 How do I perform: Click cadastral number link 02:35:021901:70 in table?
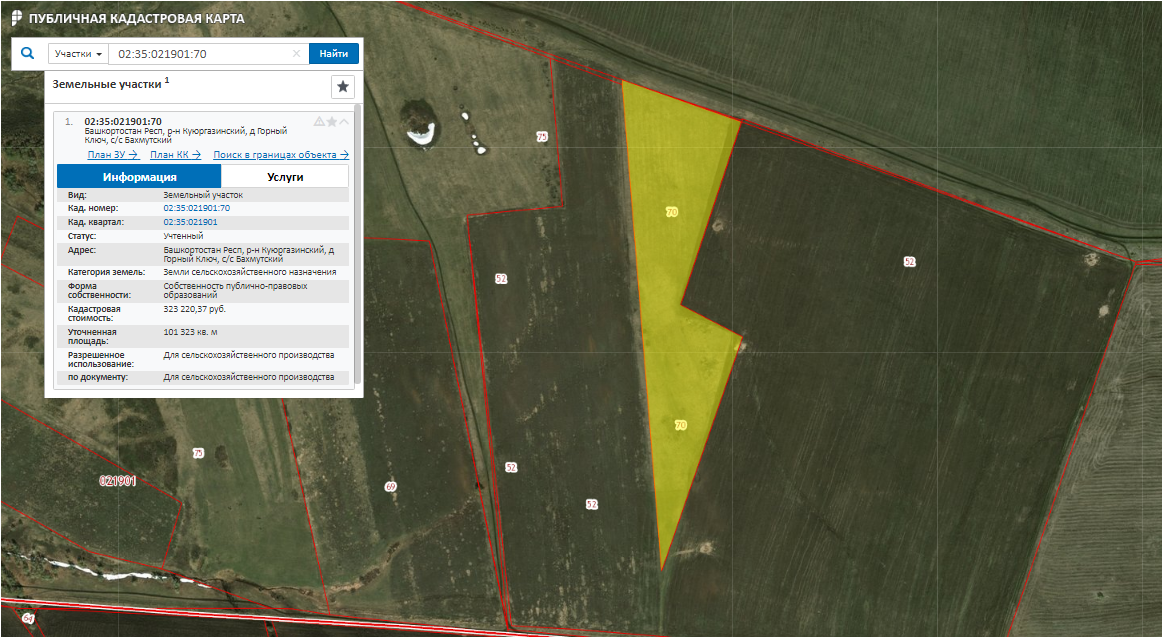click(196, 208)
